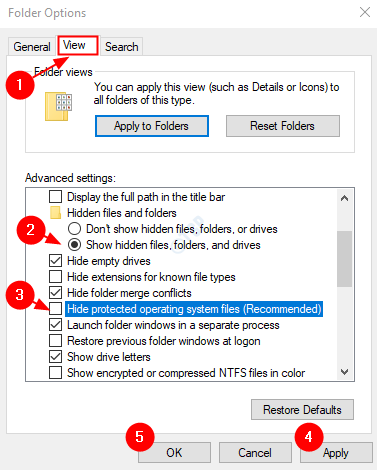The height and width of the screenshot is (470, 377).
Task: Uncheck Hide folder merge conflicts
Action: coord(55,293)
